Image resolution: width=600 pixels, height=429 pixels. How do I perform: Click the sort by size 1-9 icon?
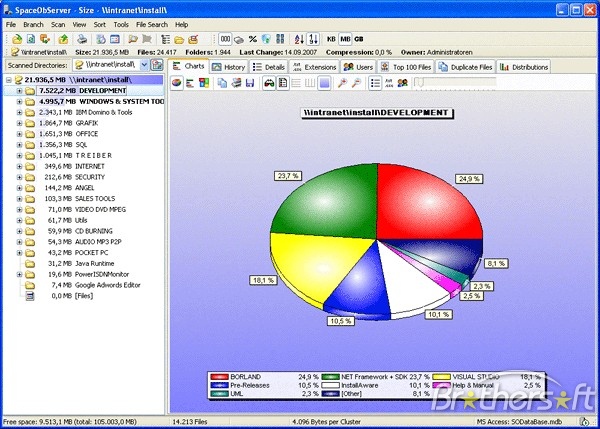[313, 39]
